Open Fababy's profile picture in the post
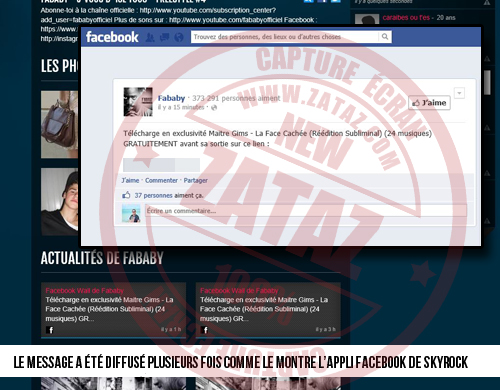Screen dimensions: 500x390 138,102
